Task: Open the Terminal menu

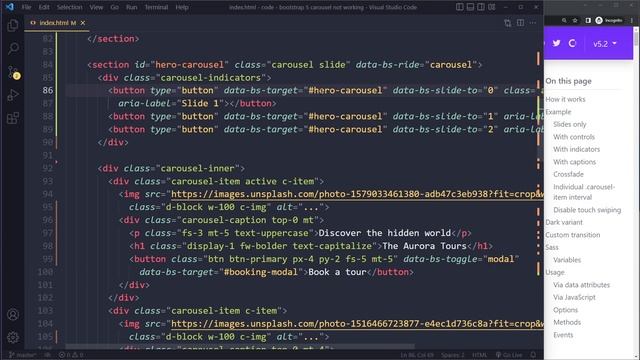Action: click(x=156, y=7)
